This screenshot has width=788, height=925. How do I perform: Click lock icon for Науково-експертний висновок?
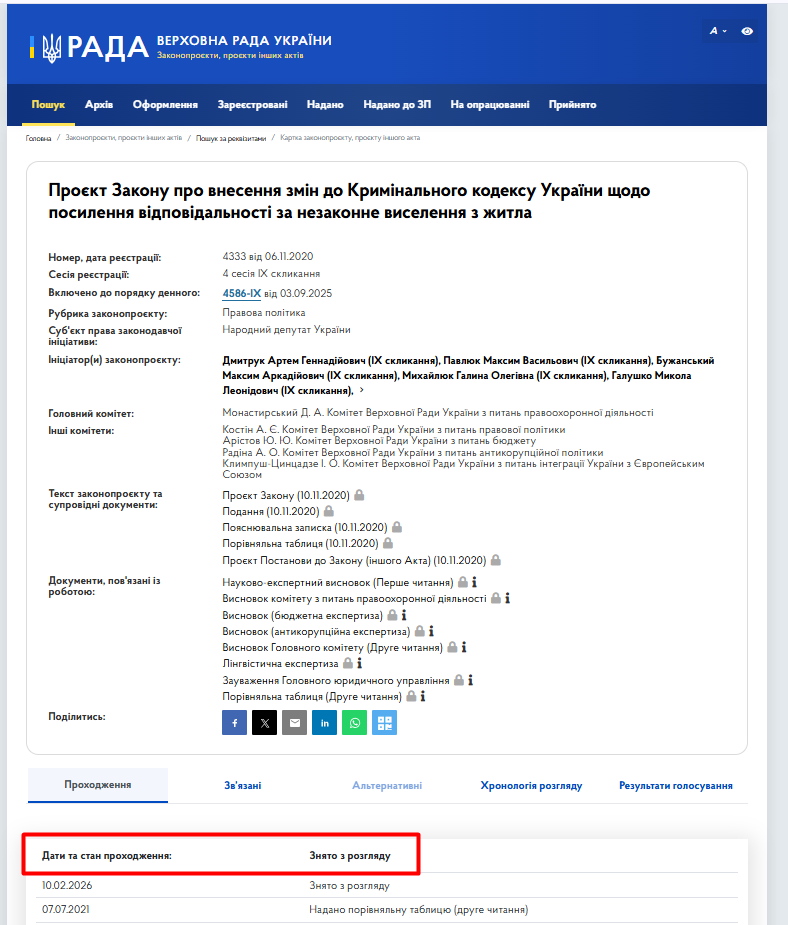(463, 582)
